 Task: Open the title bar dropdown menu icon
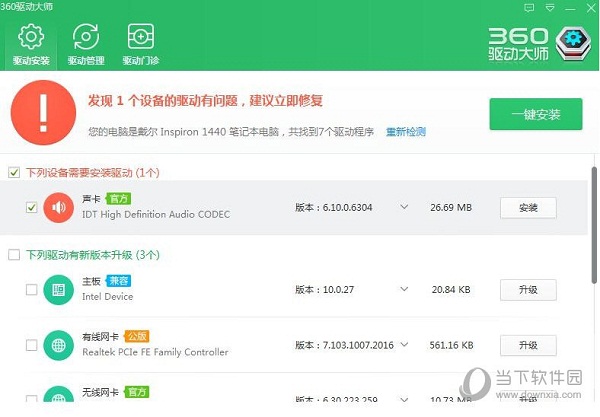coord(550,7)
